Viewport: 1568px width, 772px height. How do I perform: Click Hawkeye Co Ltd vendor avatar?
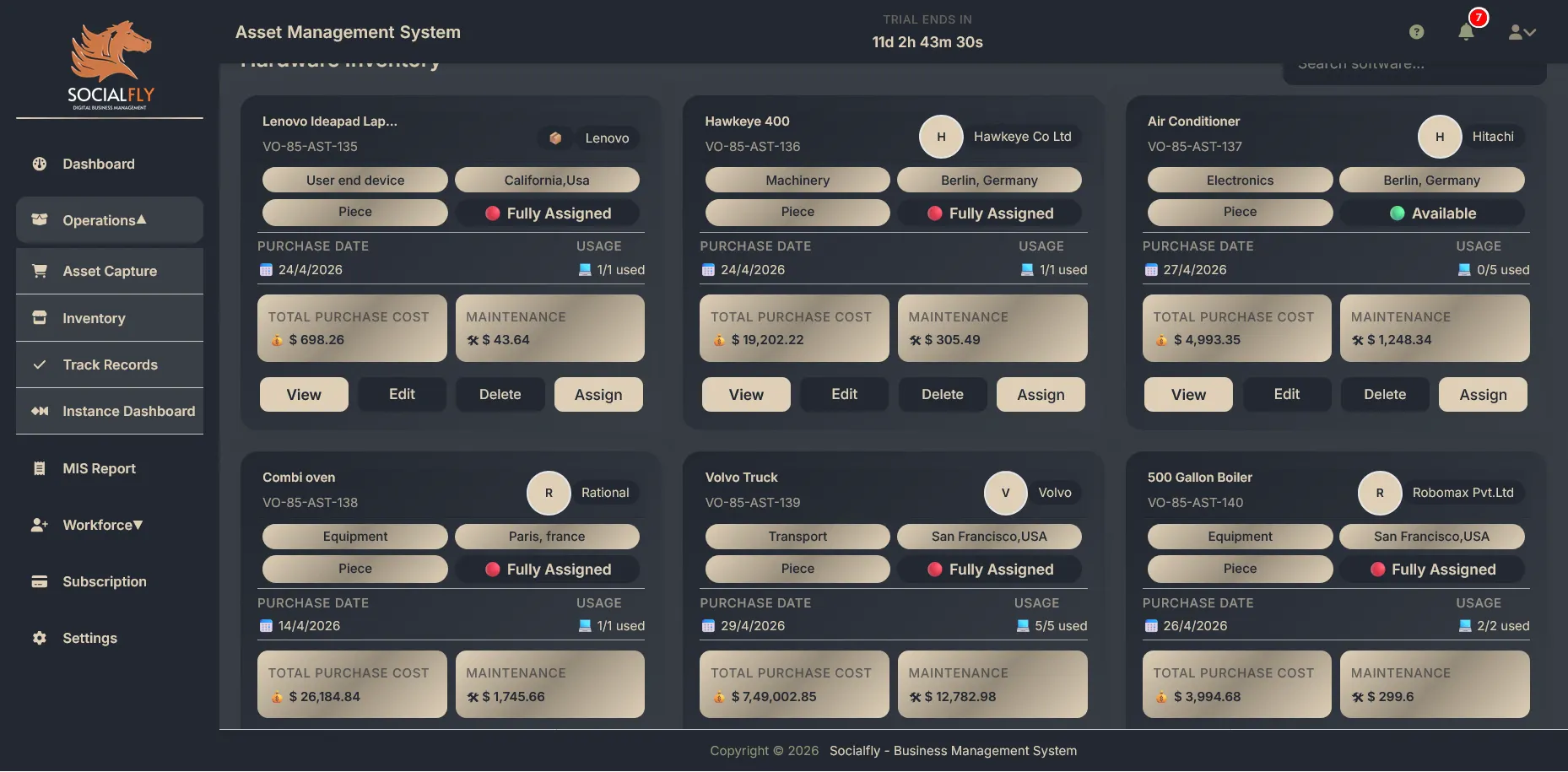pyautogui.click(x=941, y=137)
